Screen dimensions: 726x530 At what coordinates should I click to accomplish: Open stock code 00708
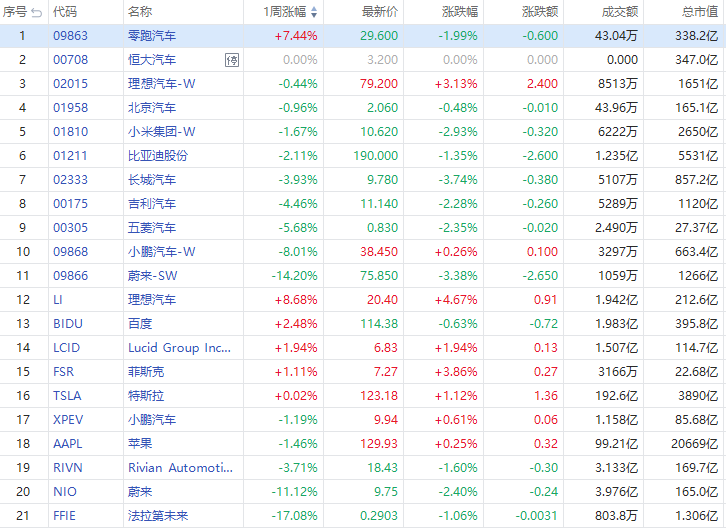click(70, 60)
